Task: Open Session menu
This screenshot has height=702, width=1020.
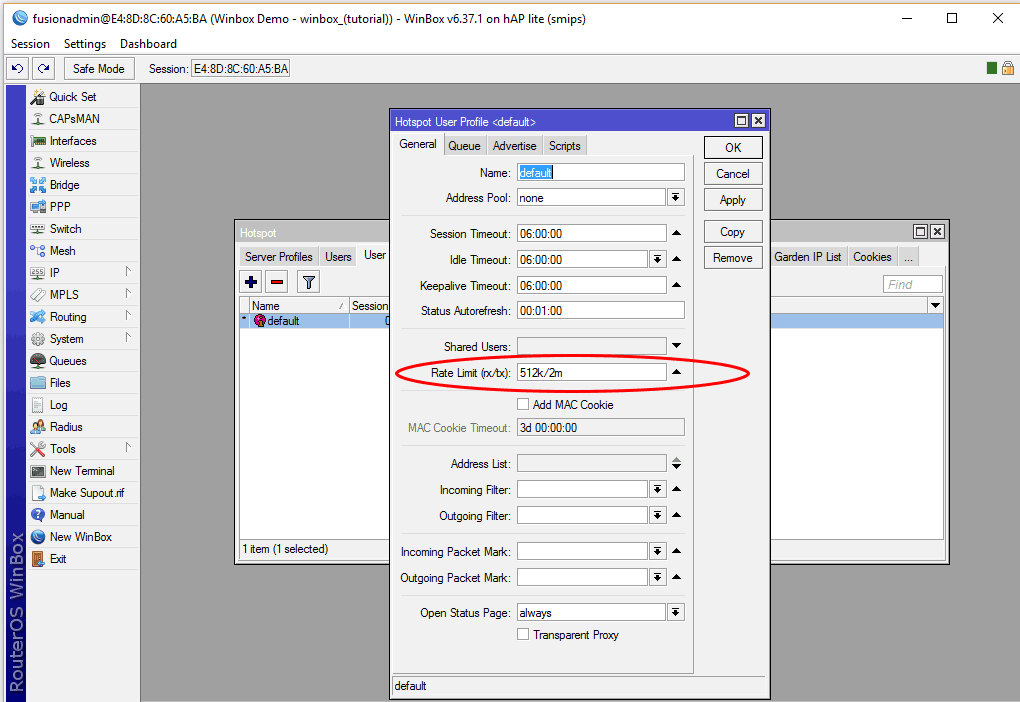Action: [30, 44]
